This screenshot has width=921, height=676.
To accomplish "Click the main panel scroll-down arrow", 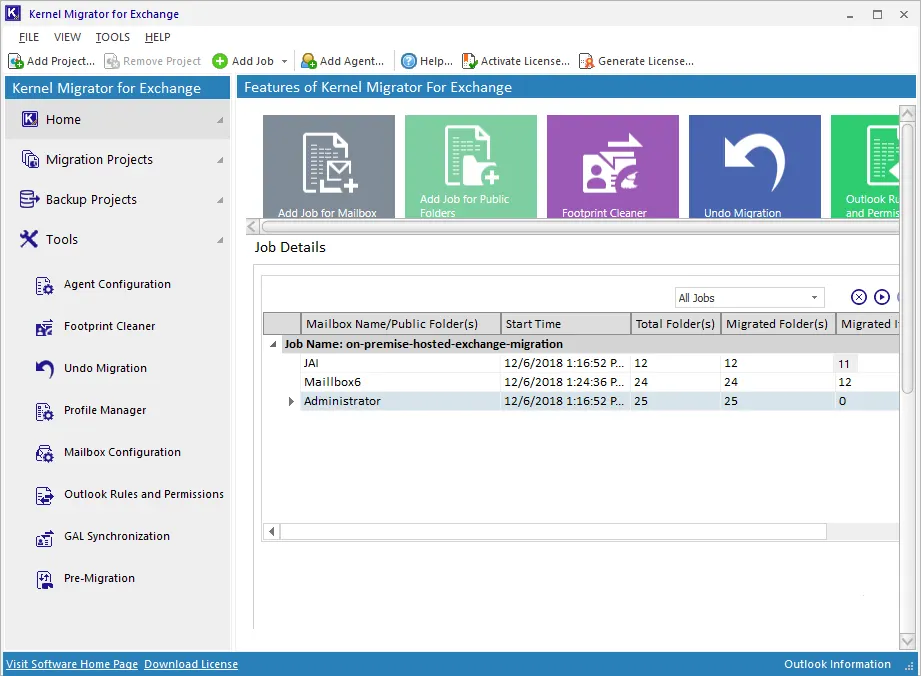I will tap(907, 641).
